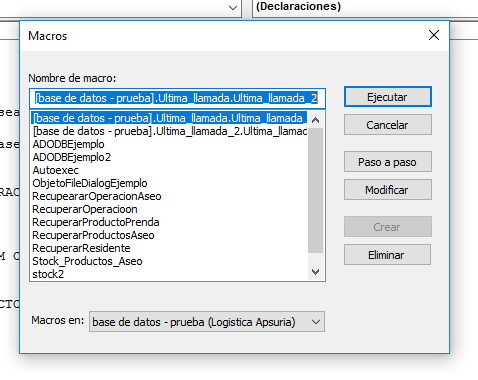Run macro with Paso a paso

click(x=388, y=162)
